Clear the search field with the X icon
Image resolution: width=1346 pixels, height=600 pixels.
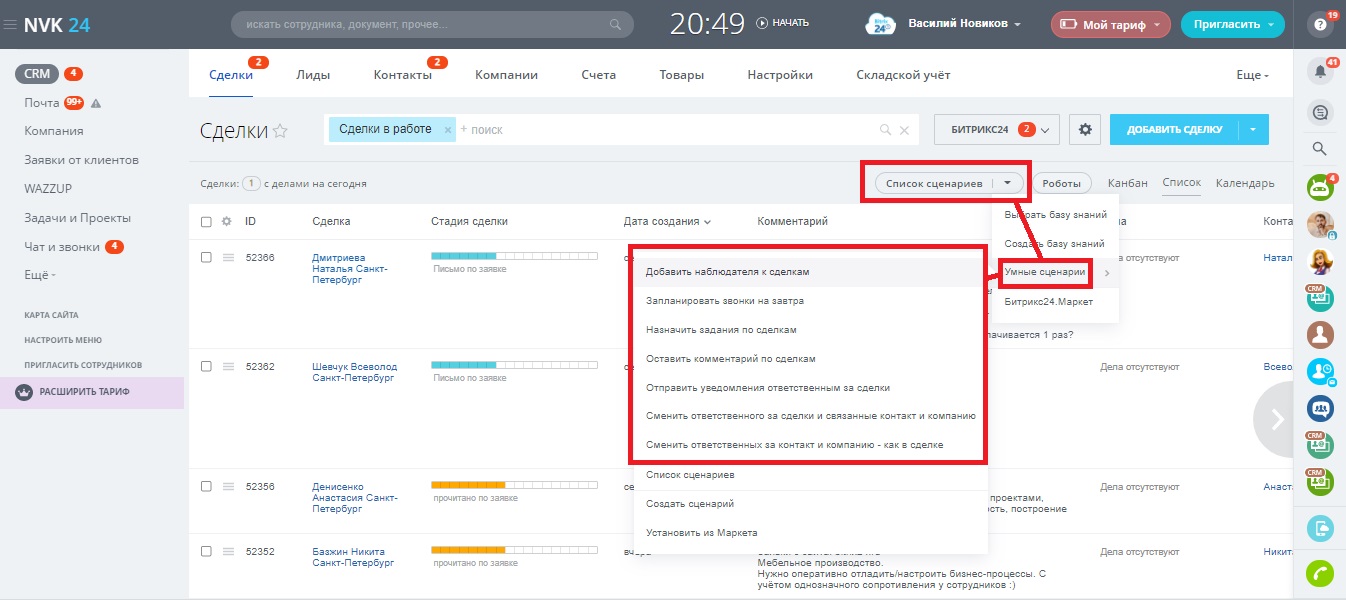click(x=904, y=130)
